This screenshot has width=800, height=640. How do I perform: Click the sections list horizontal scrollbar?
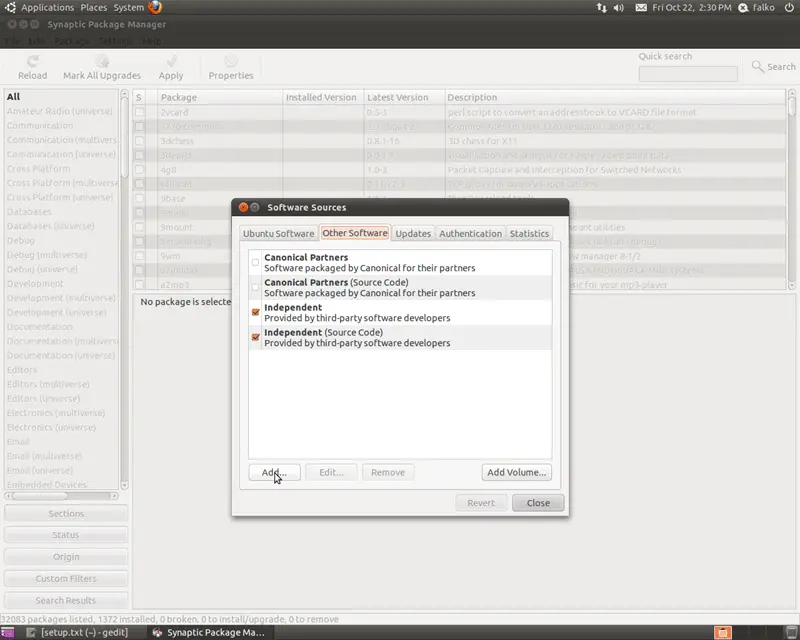(x=61, y=496)
